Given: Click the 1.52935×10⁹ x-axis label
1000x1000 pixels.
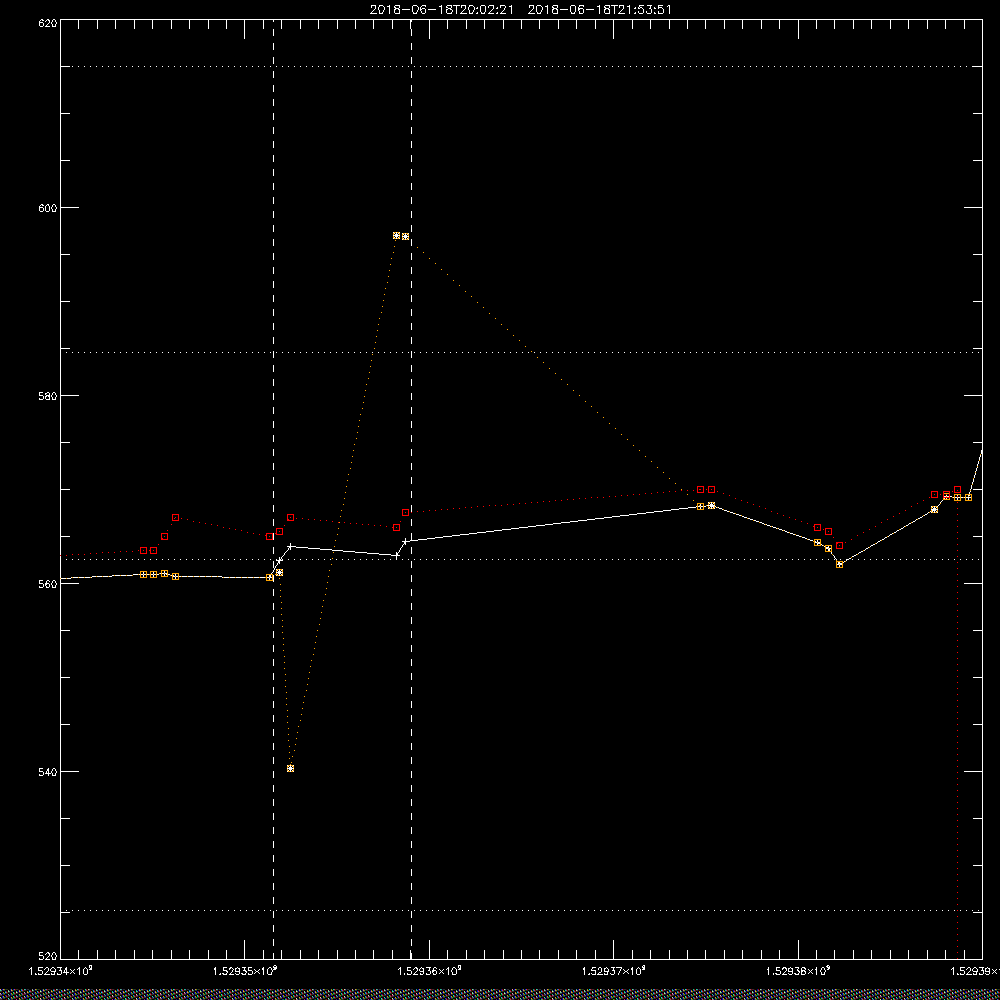Looking at the screenshot, I should tap(245, 971).
